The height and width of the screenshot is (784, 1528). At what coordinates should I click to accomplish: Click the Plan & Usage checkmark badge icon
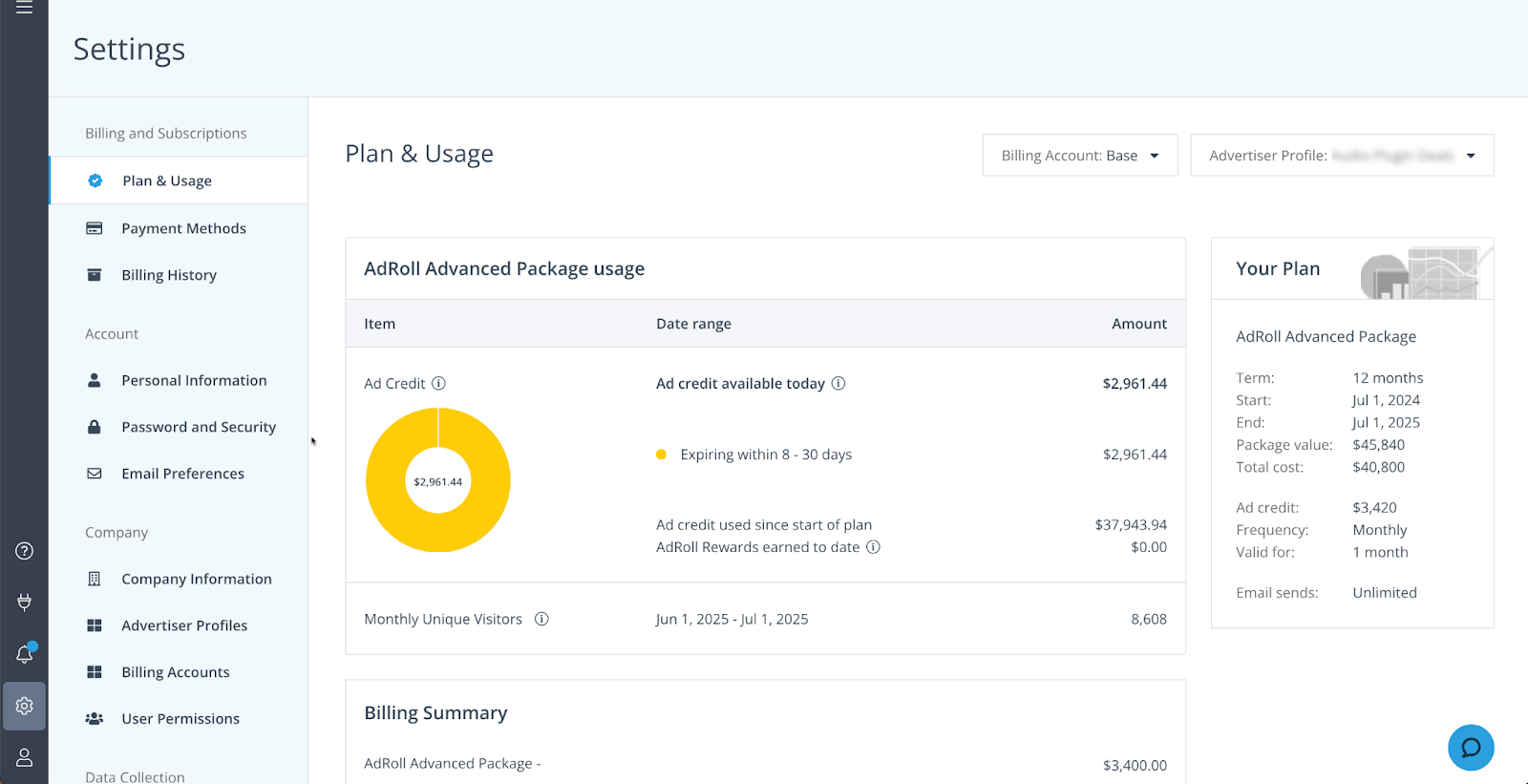(x=95, y=180)
